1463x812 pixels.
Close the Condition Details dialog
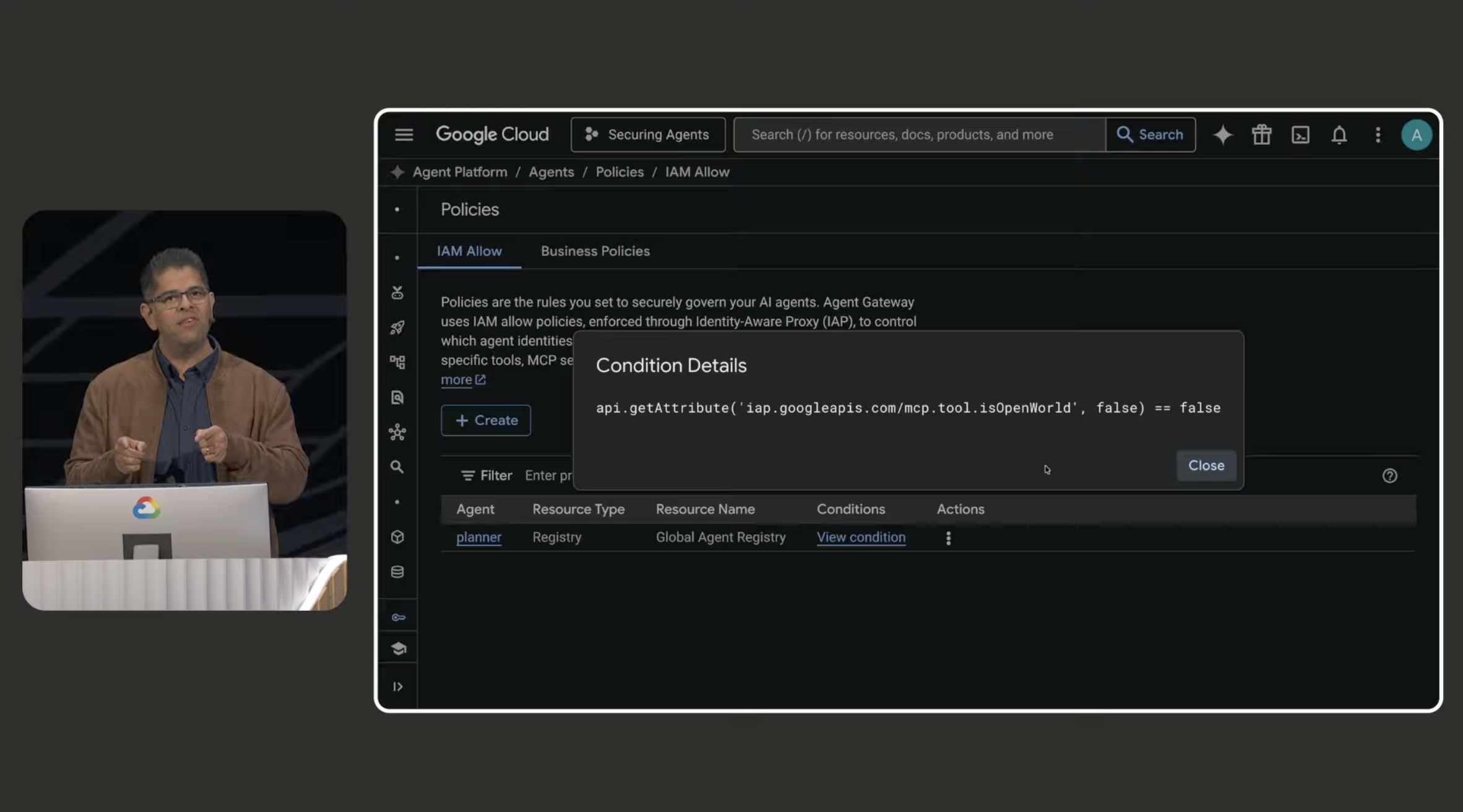coord(1206,465)
